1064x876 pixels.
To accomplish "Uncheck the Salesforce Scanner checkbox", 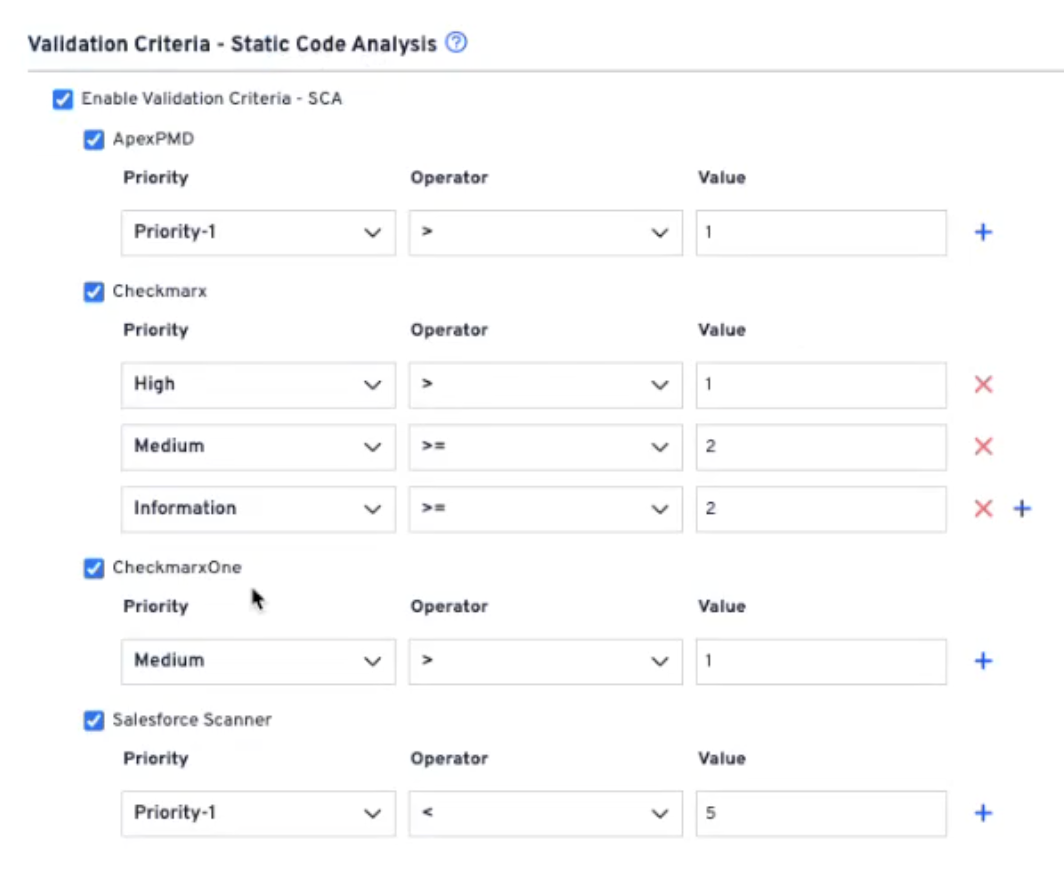I will [94, 720].
